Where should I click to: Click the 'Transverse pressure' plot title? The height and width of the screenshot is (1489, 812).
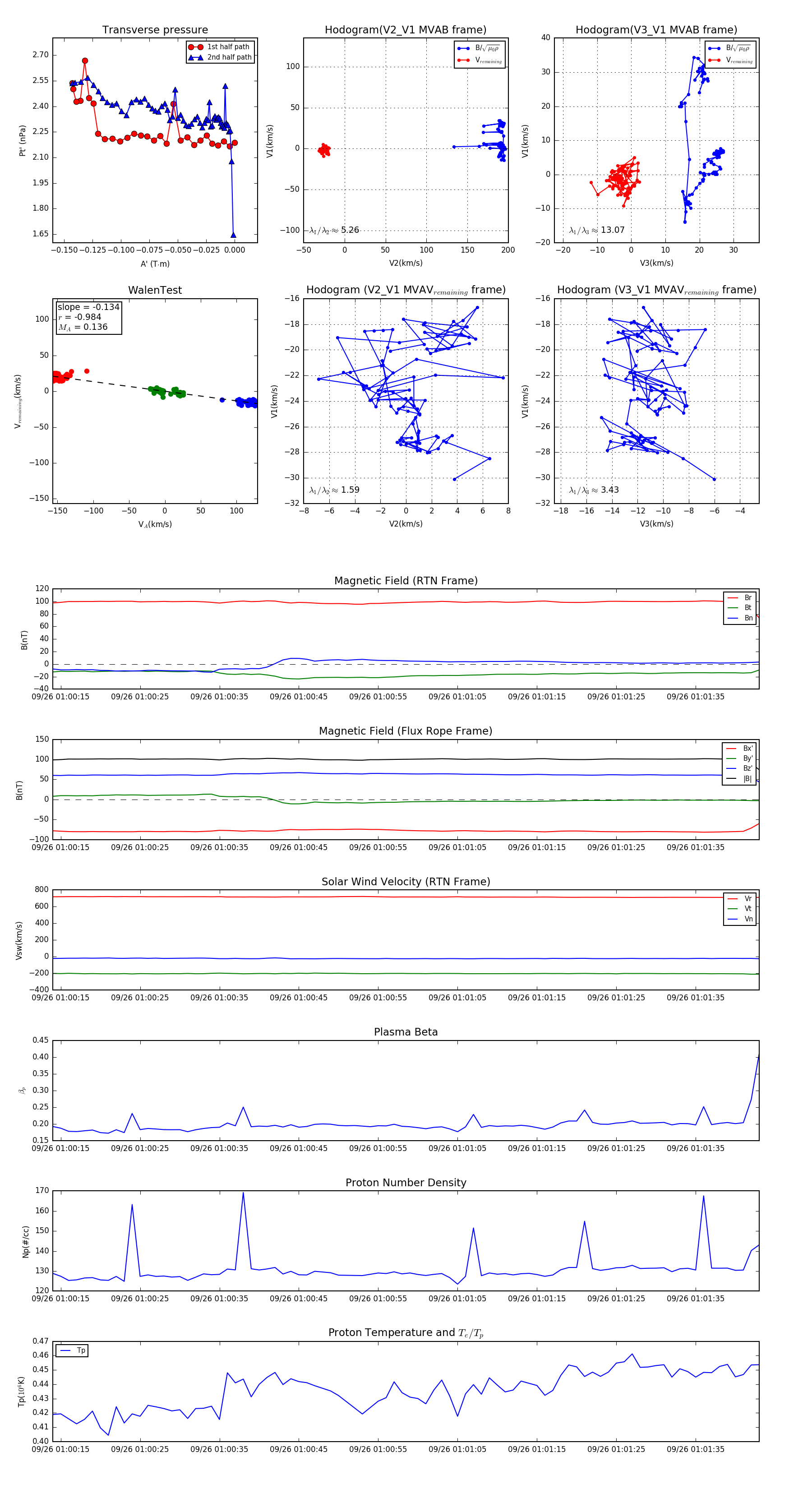pos(155,30)
